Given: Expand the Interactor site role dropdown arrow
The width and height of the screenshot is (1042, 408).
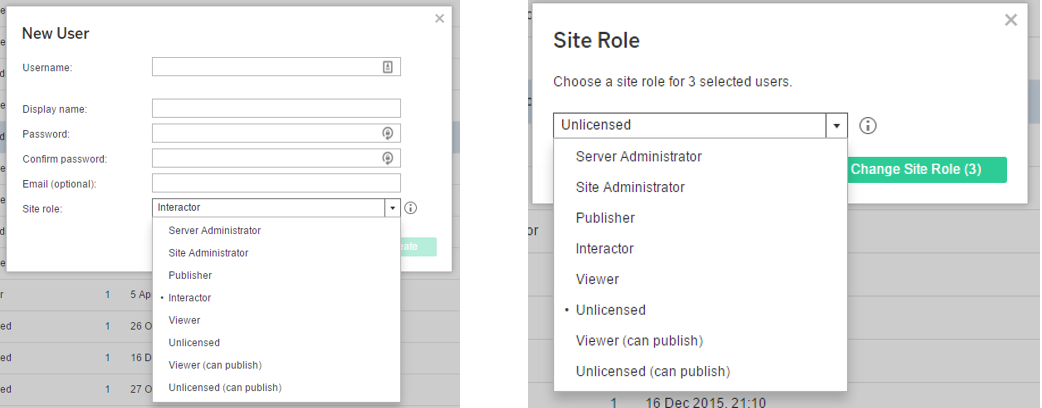Looking at the screenshot, I should [393, 208].
